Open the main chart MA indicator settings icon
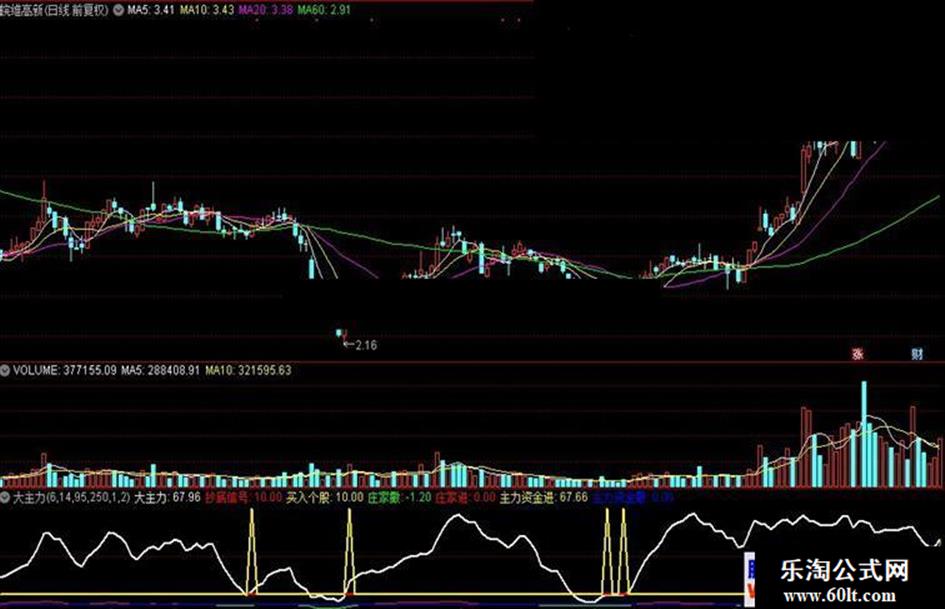This screenshot has width=945, height=609. 122,10
